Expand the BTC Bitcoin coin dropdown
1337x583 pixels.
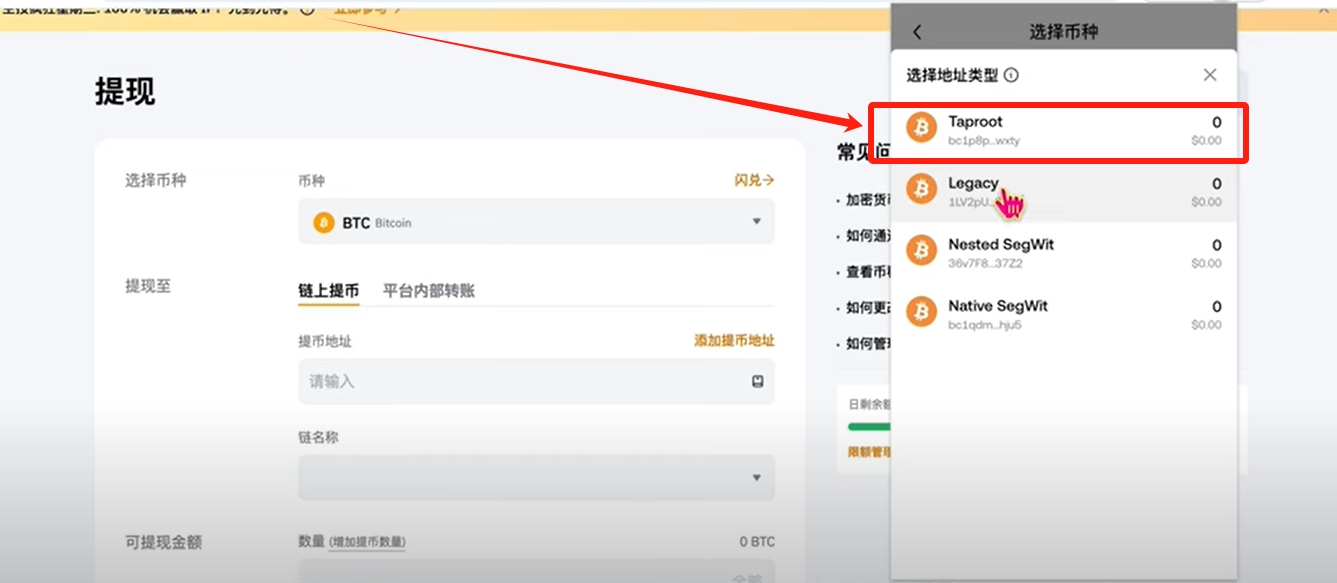pyautogui.click(x=536, y=222)
